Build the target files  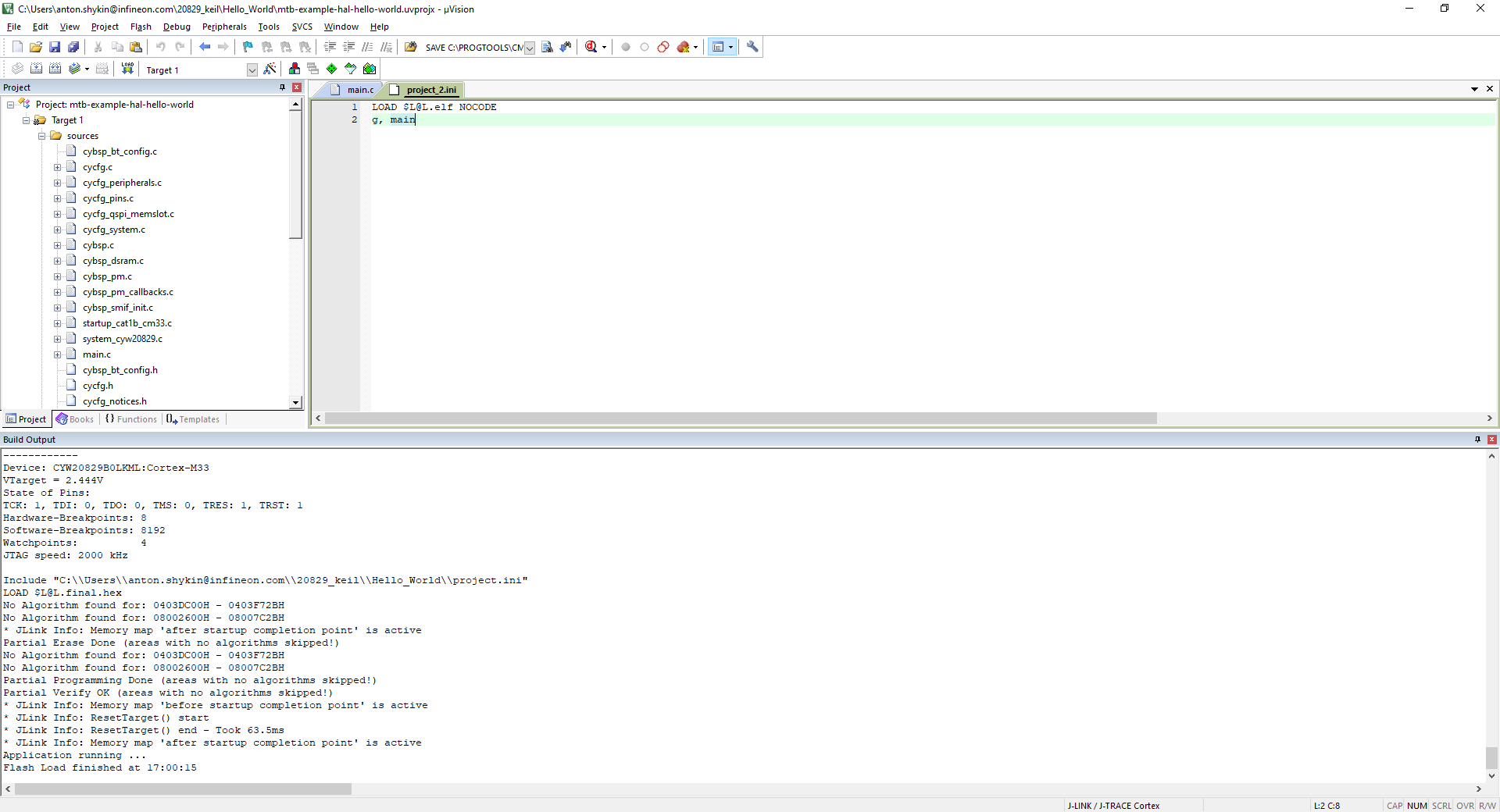pos(36,69)
